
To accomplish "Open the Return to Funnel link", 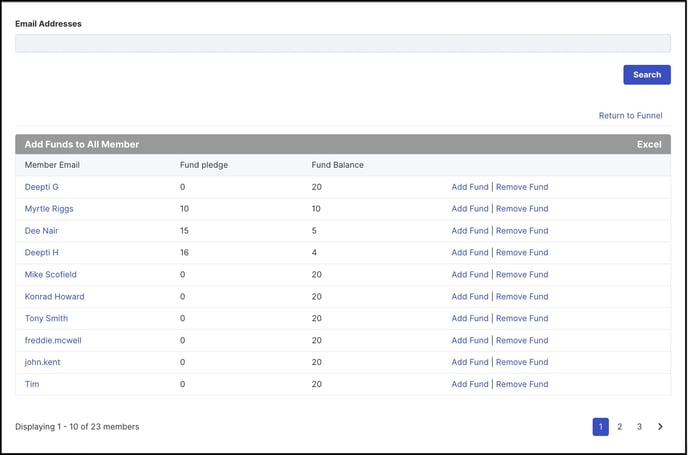I will point(630,115).
